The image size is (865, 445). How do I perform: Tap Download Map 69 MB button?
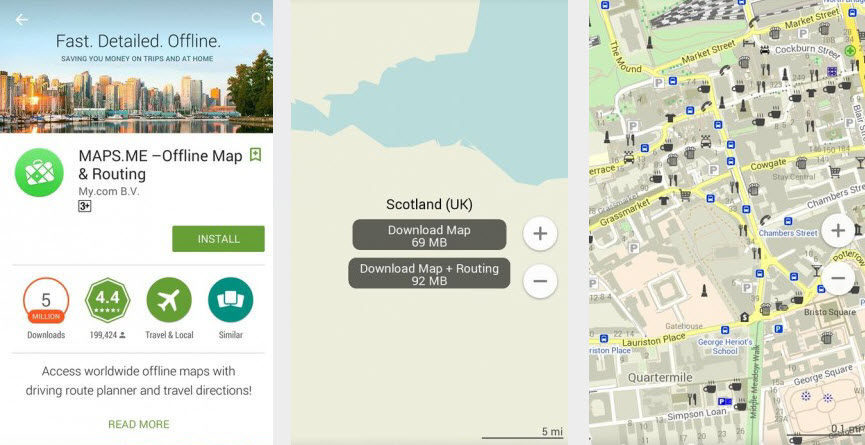pyautogui.click(x=429, y=235)
